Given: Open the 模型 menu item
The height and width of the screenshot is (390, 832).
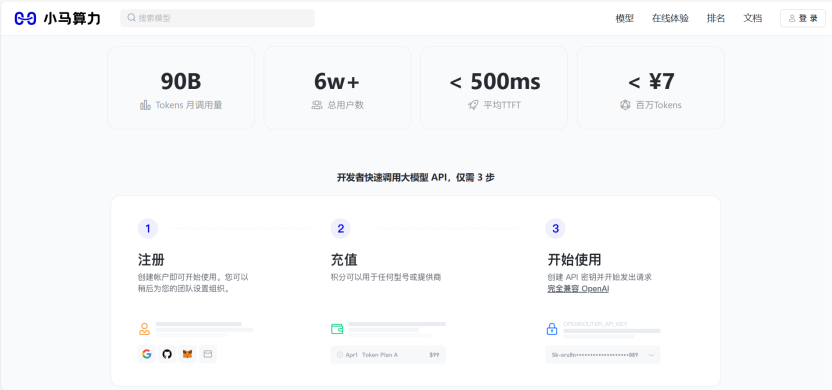Looking at the screenshot, I should [x=625, y=18].
